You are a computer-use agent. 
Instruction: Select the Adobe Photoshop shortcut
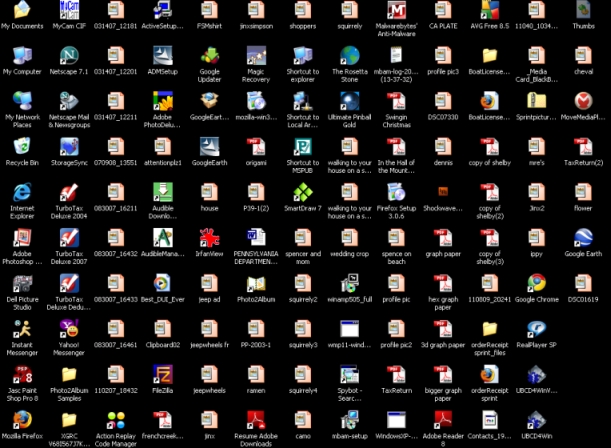[22, 238]
